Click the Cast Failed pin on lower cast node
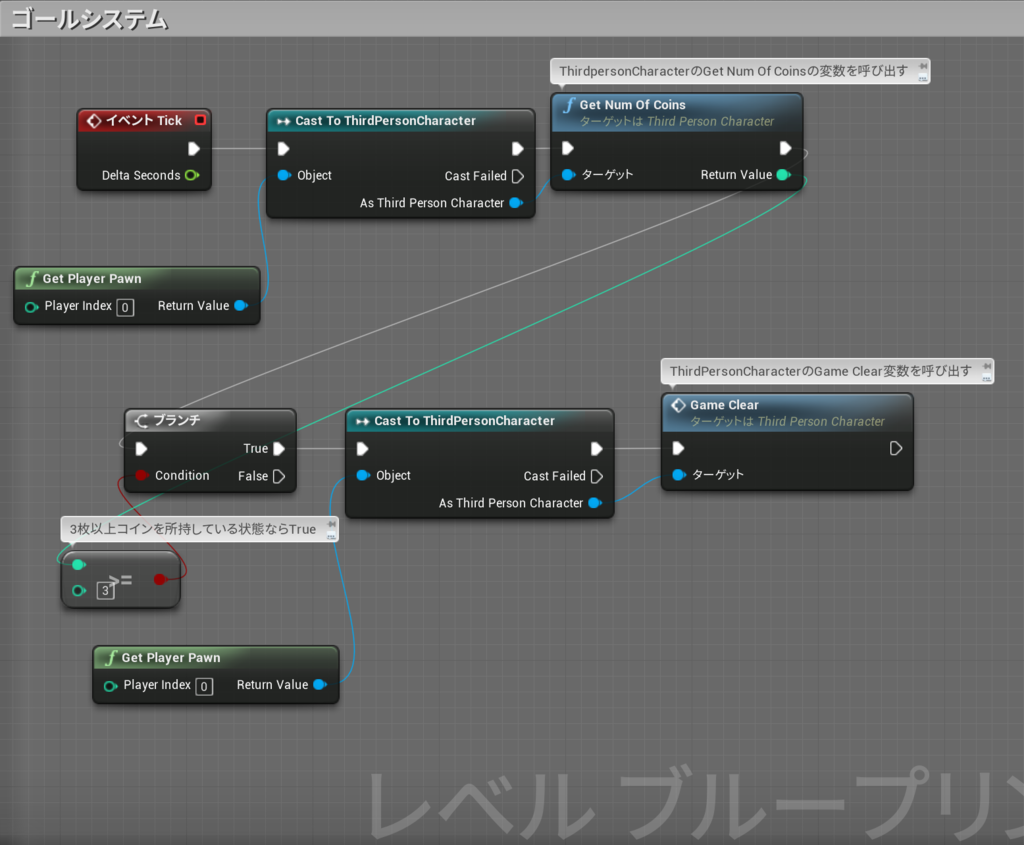Screen dimensions: 1024x845 tap(597, 476)
